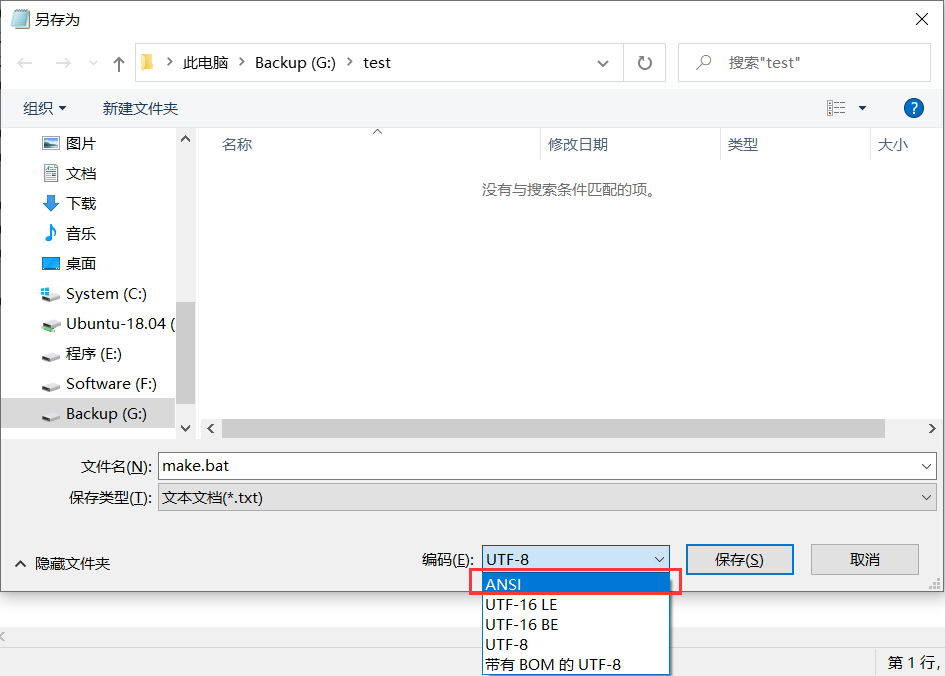Click the change view layout icon

[x=835, y=108]
